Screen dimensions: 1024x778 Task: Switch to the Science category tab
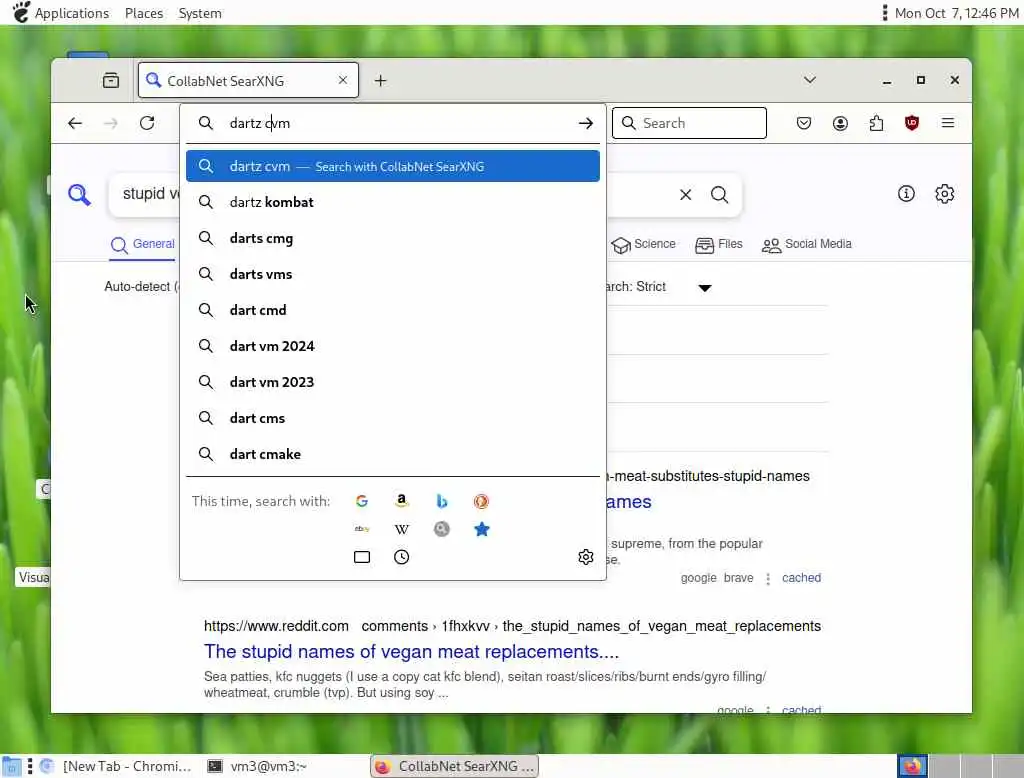tap(643, 244)
